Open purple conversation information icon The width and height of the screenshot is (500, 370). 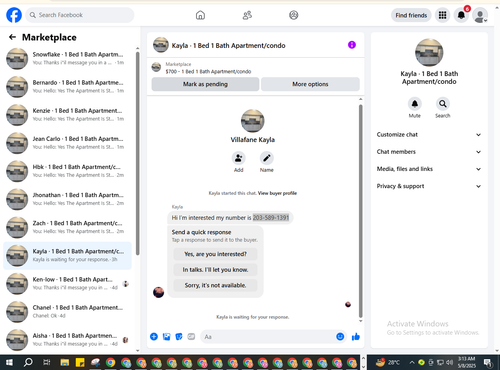tap(352, 45)
